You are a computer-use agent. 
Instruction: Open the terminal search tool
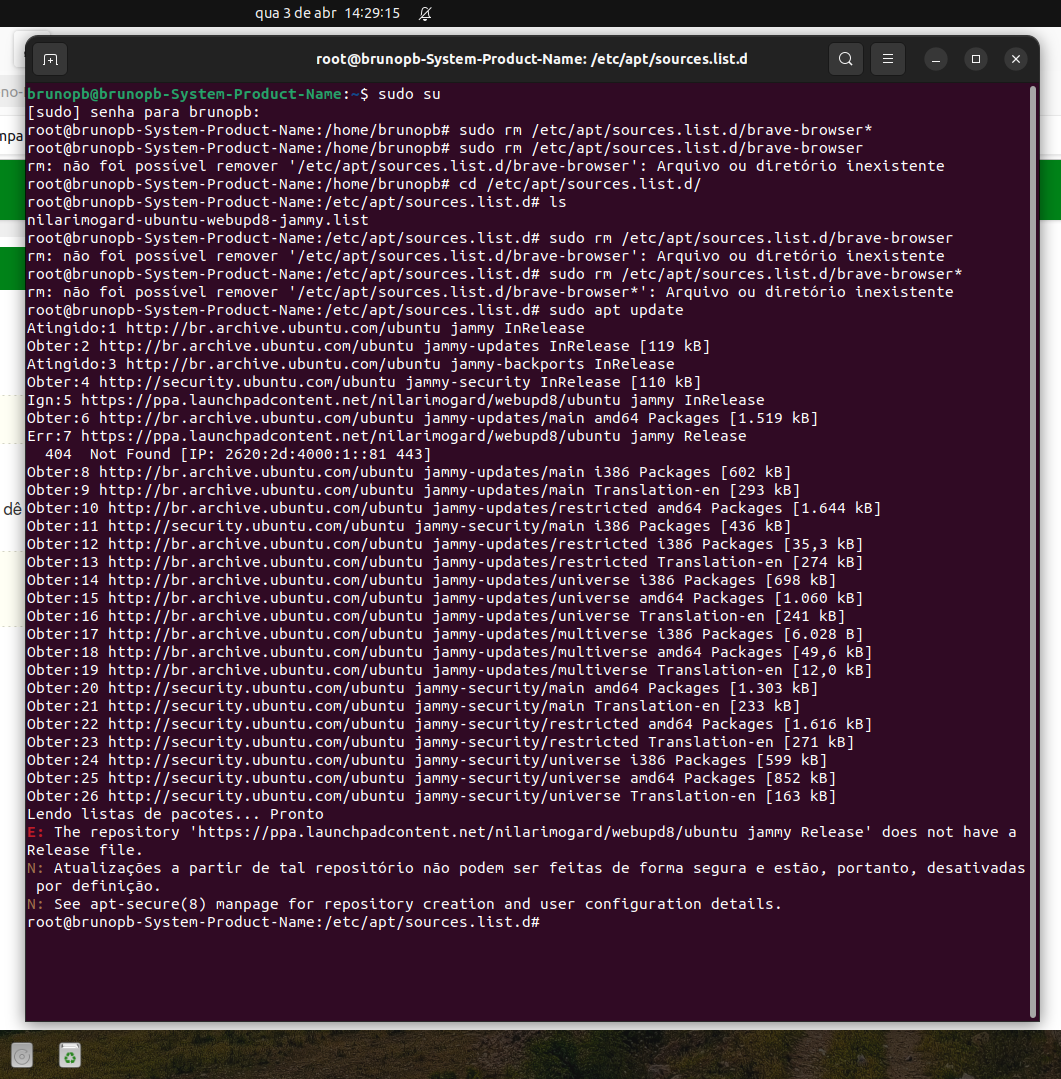click(846, 59)
